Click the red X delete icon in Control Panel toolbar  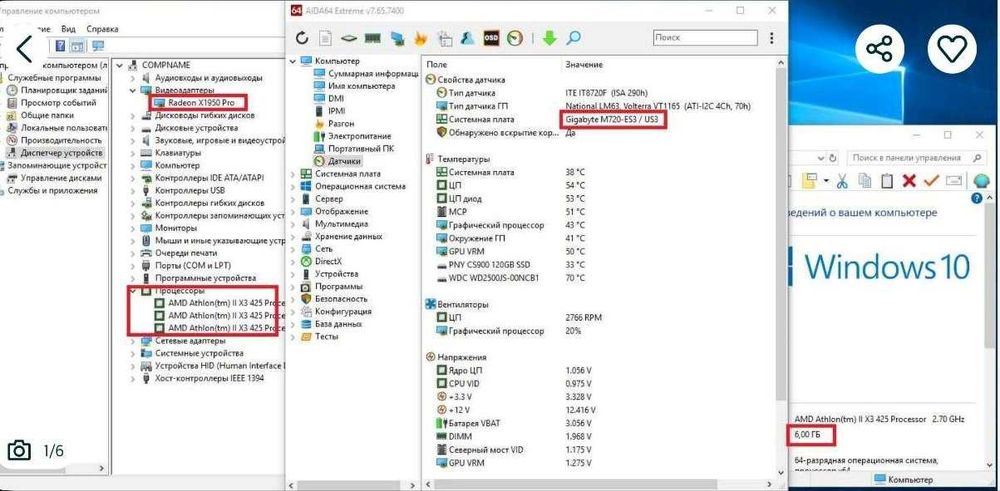[909, 181]
